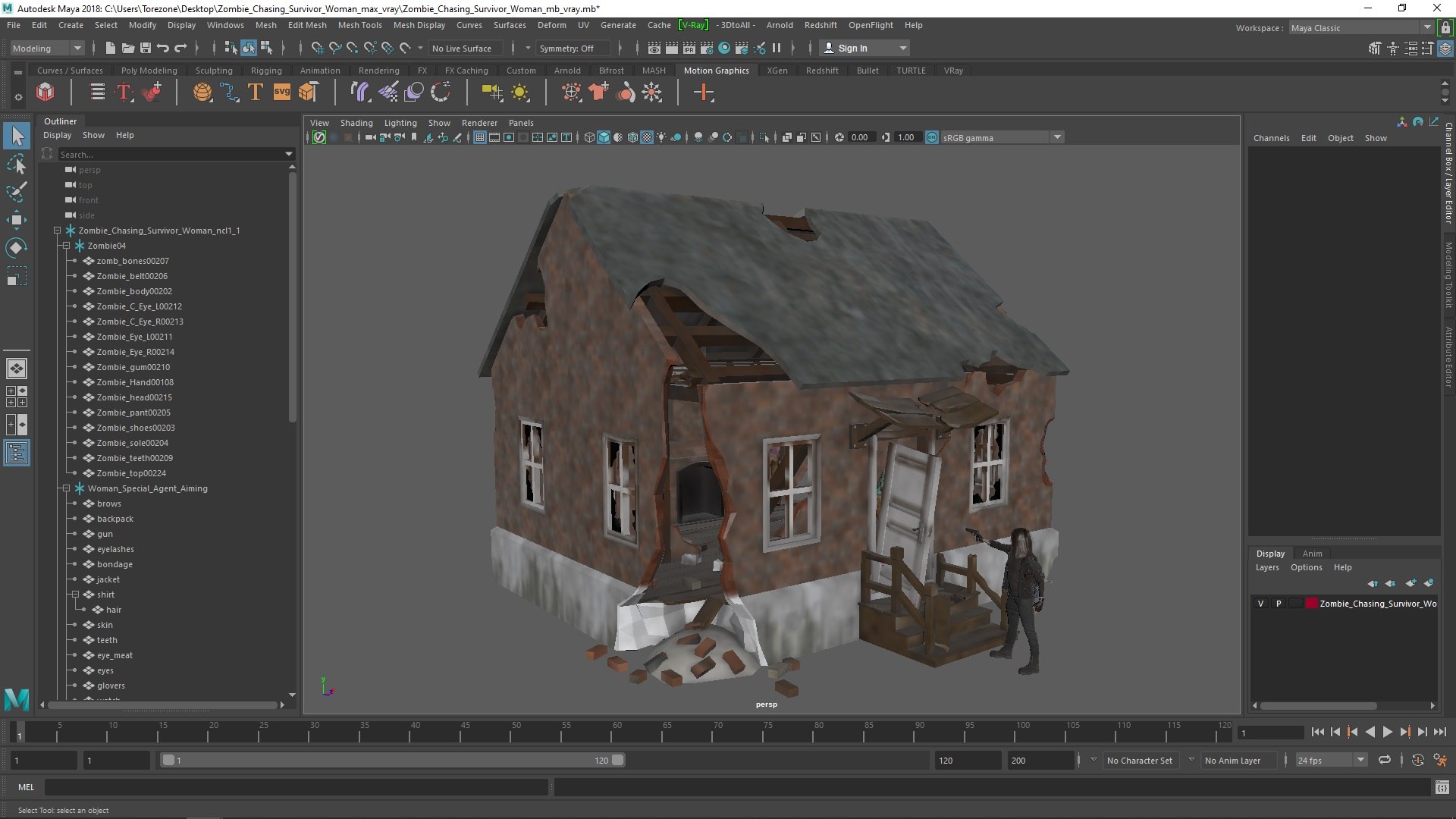Click the 3D Type tool shelf icon

point(255,93)
